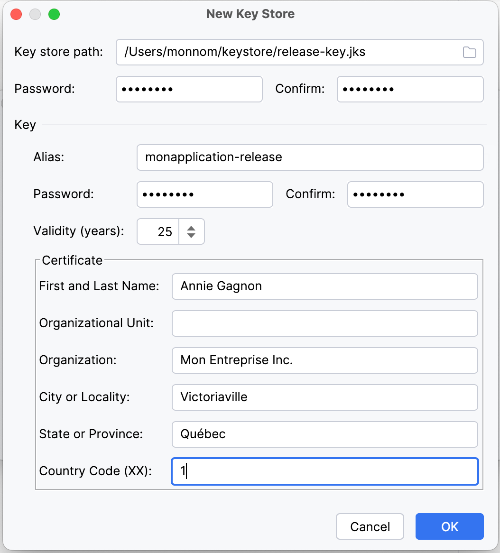
Task: Click the State or Province field Québec
Action: [325, 434]
